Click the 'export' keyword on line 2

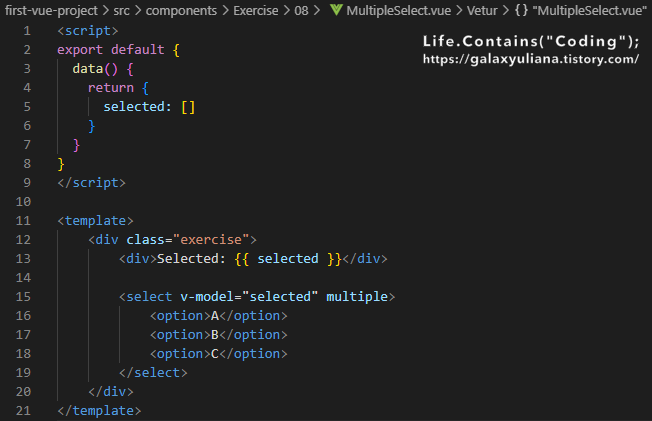coord(80,50)
